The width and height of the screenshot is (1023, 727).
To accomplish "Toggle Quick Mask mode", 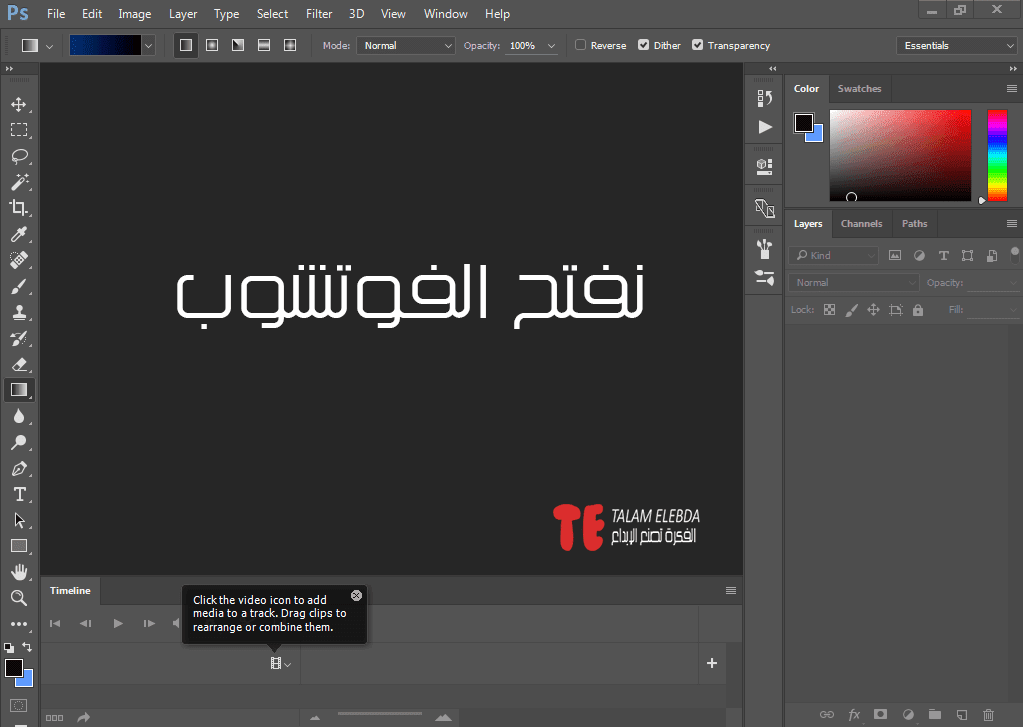I will pyautogui.click(x=19, y=705).
